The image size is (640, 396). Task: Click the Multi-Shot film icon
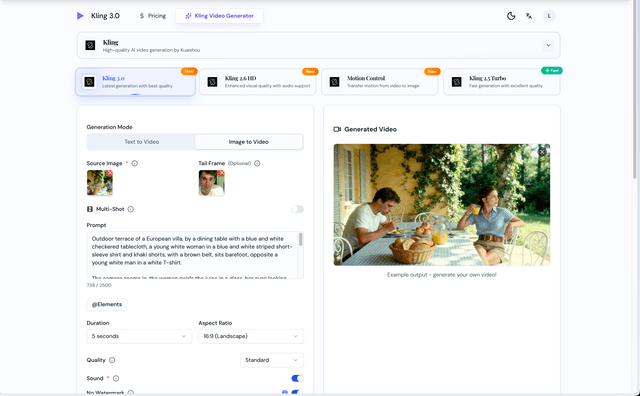point(90,209)
